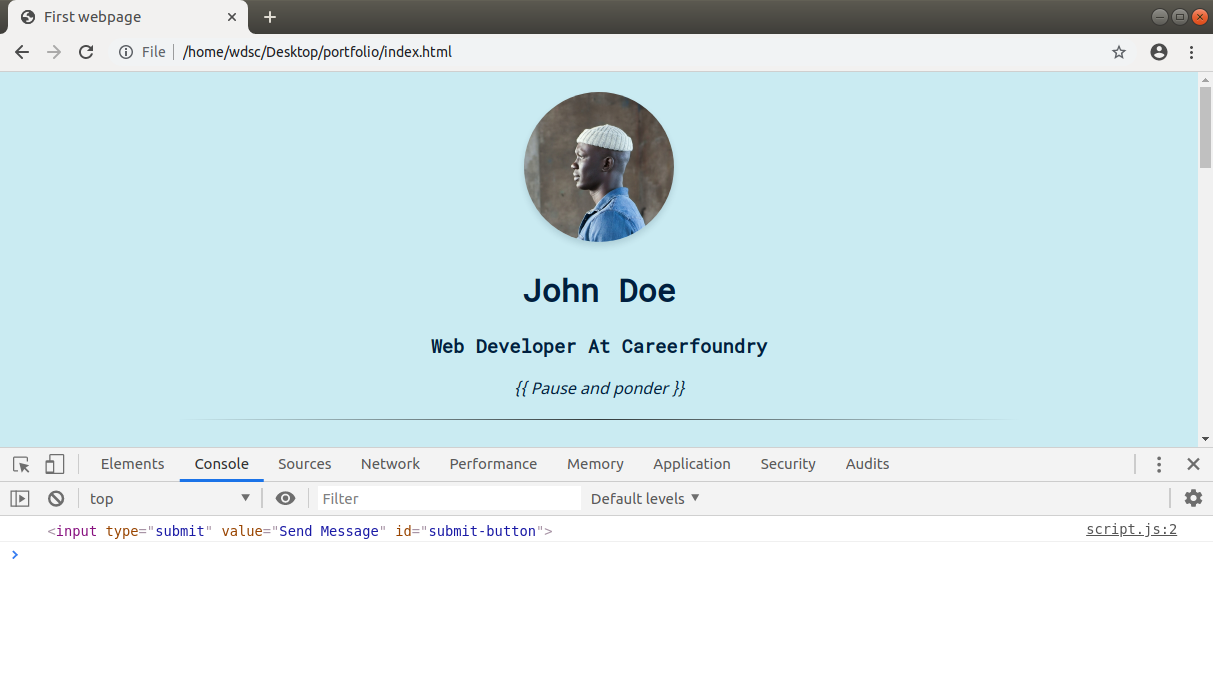
Task: Switch to the Elements tab
Action: 132,464
